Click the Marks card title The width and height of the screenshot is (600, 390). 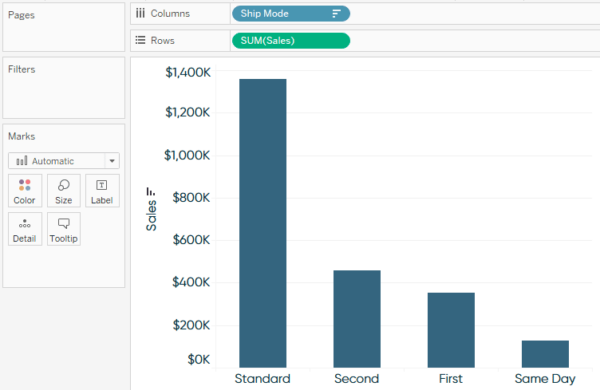tap(21, 136)
